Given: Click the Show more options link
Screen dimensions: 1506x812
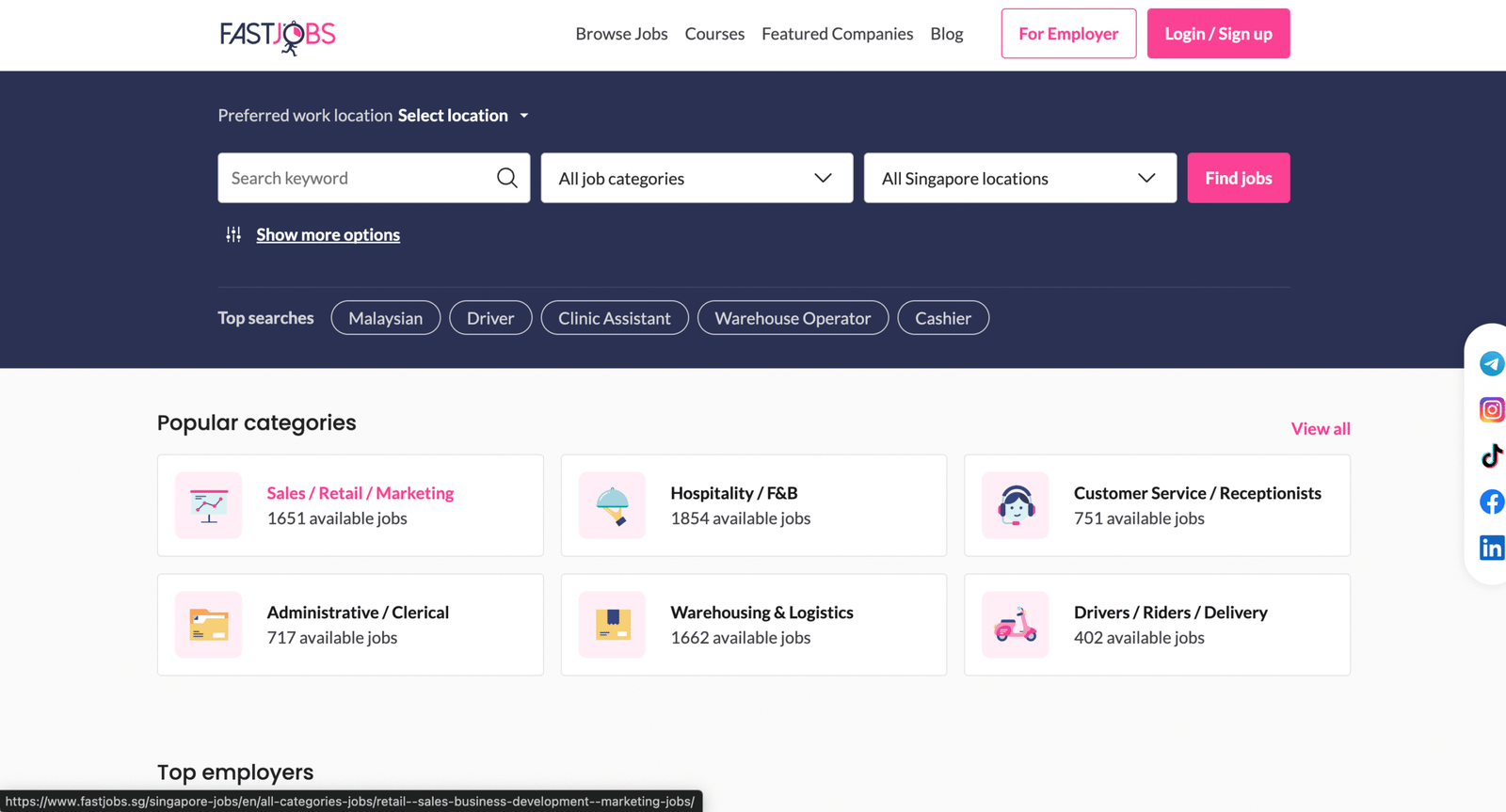Looking at the screenshot, I should (328, 234).
